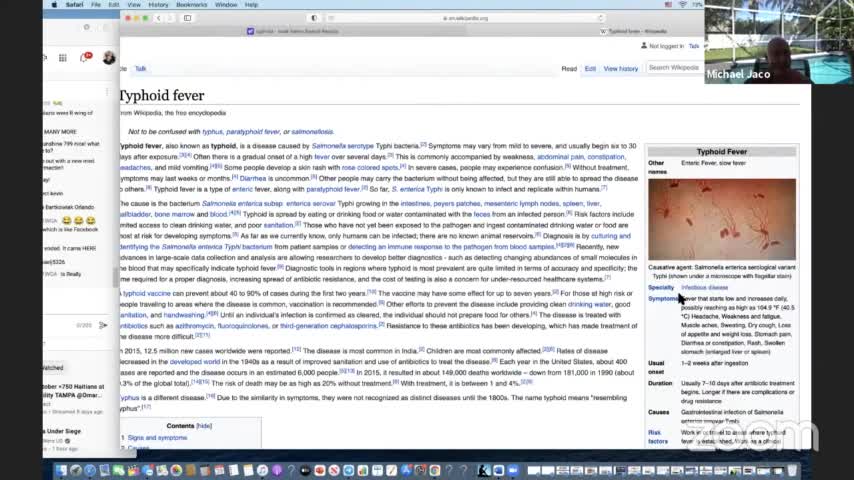Open the File menu
The height and width of the screenshot is (480, 854).
click(x=96, y=5)
